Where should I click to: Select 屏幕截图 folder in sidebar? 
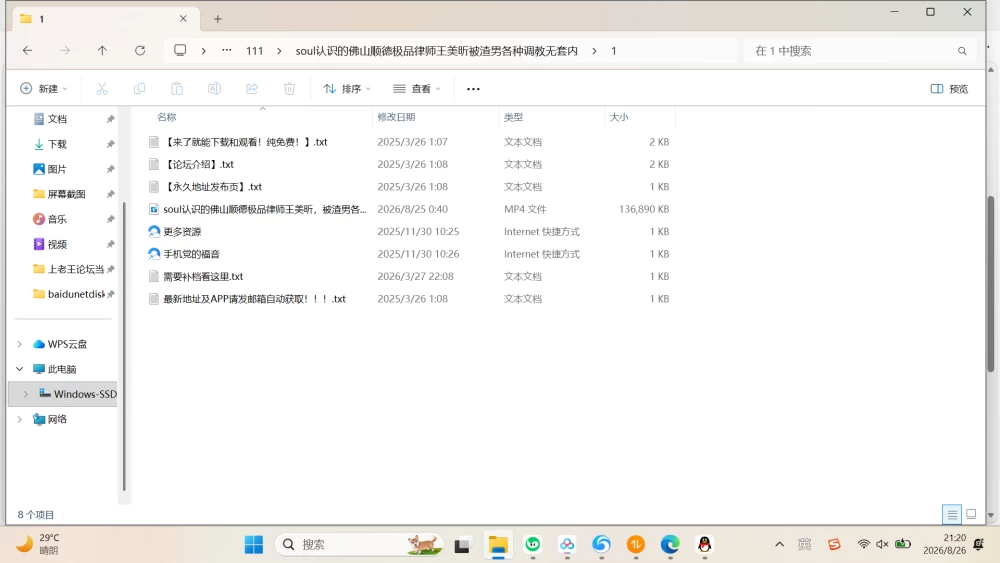point(64,194)
